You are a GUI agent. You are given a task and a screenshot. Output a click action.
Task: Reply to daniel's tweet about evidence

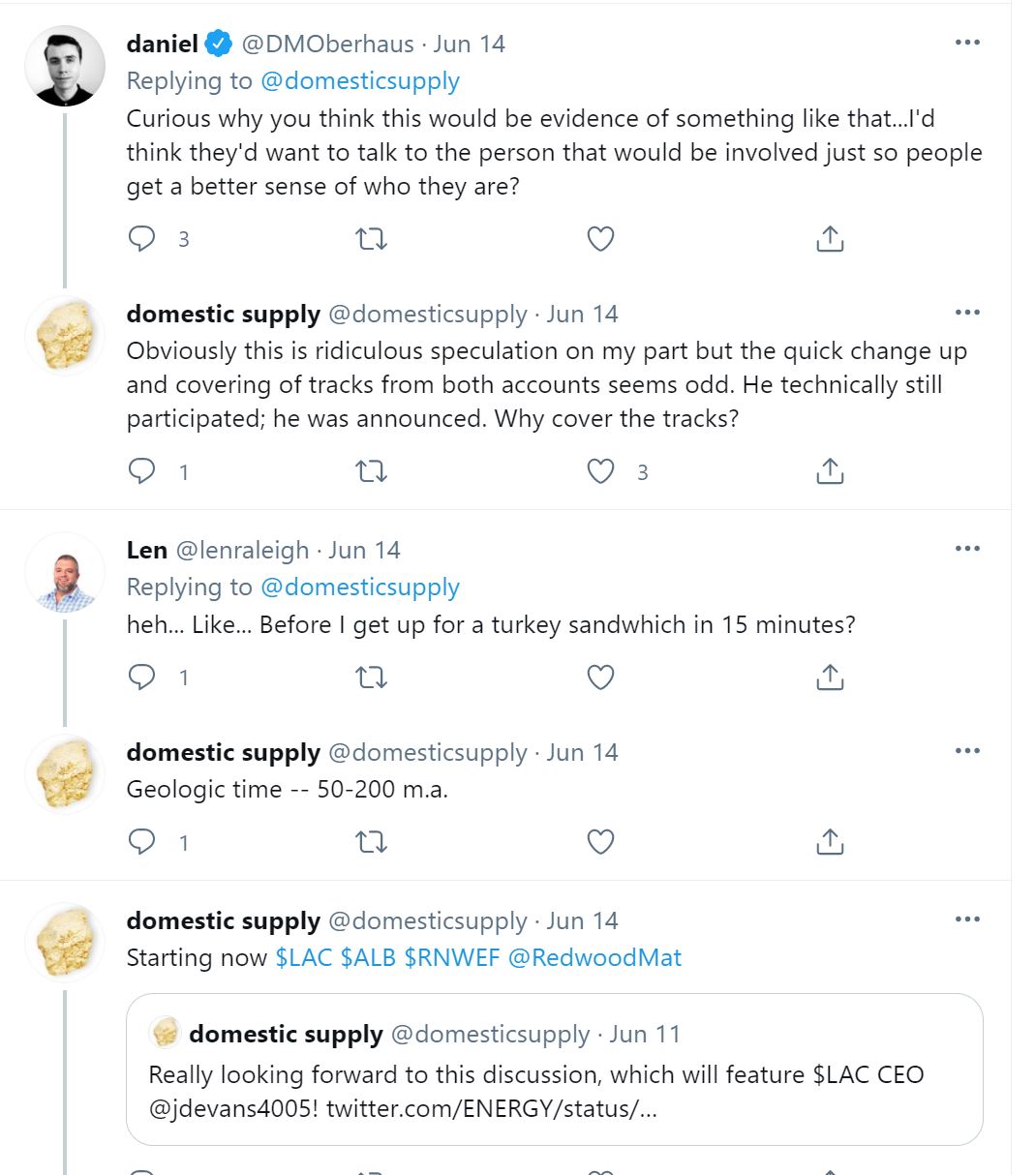pyautogui.click(x=142, y=239)
